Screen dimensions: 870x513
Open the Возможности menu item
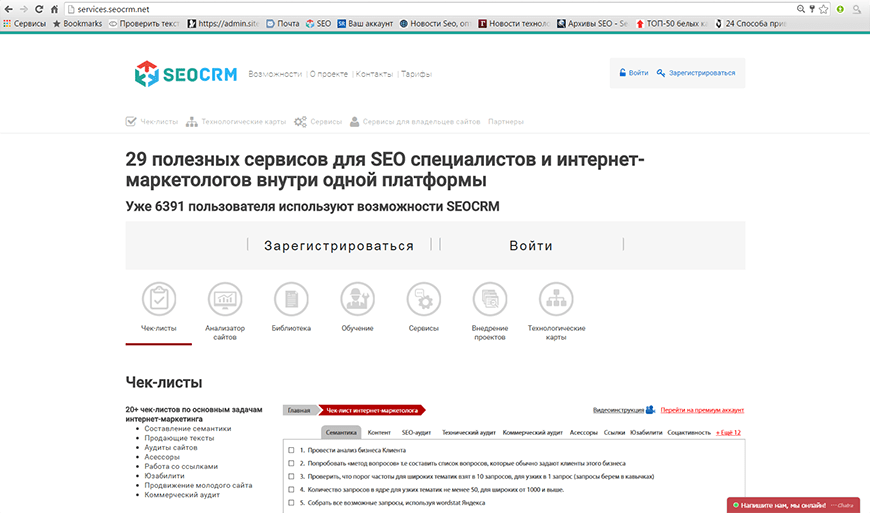(275, 74)
